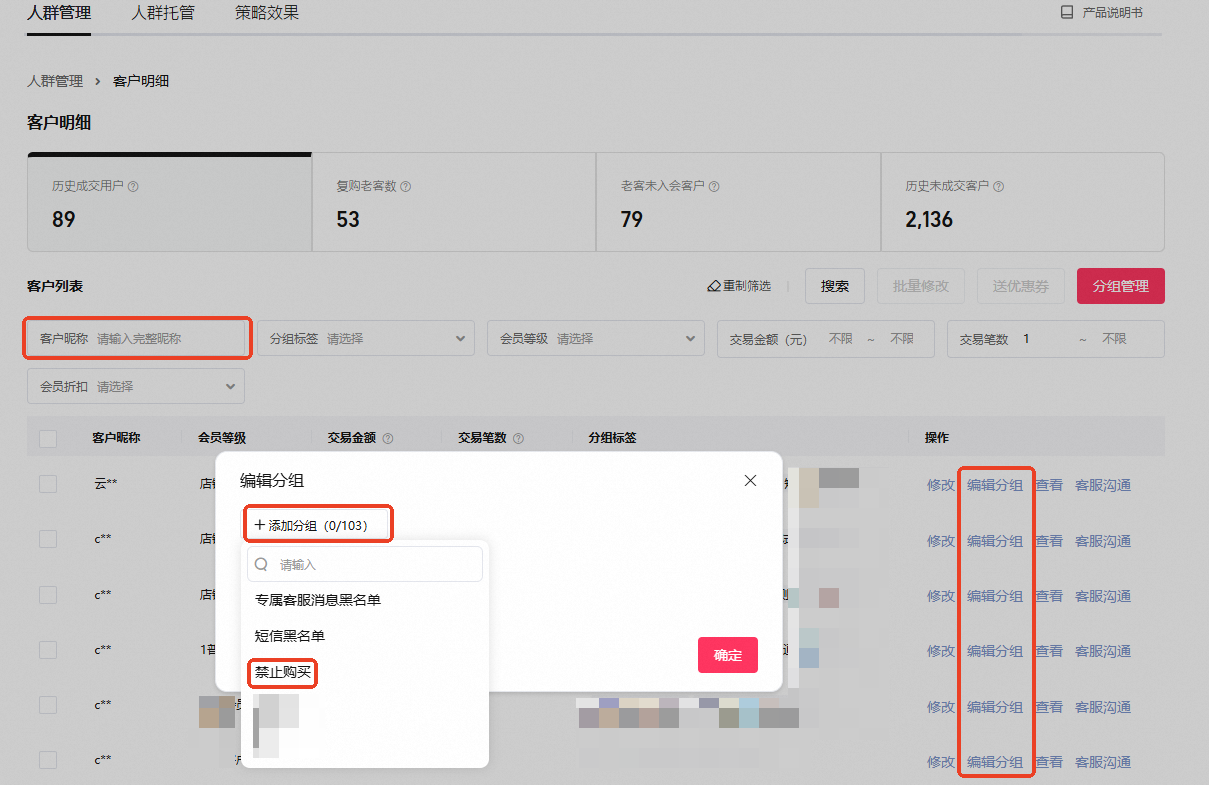
Task: Click the 搜索 button
Action: tap(835, 286)
